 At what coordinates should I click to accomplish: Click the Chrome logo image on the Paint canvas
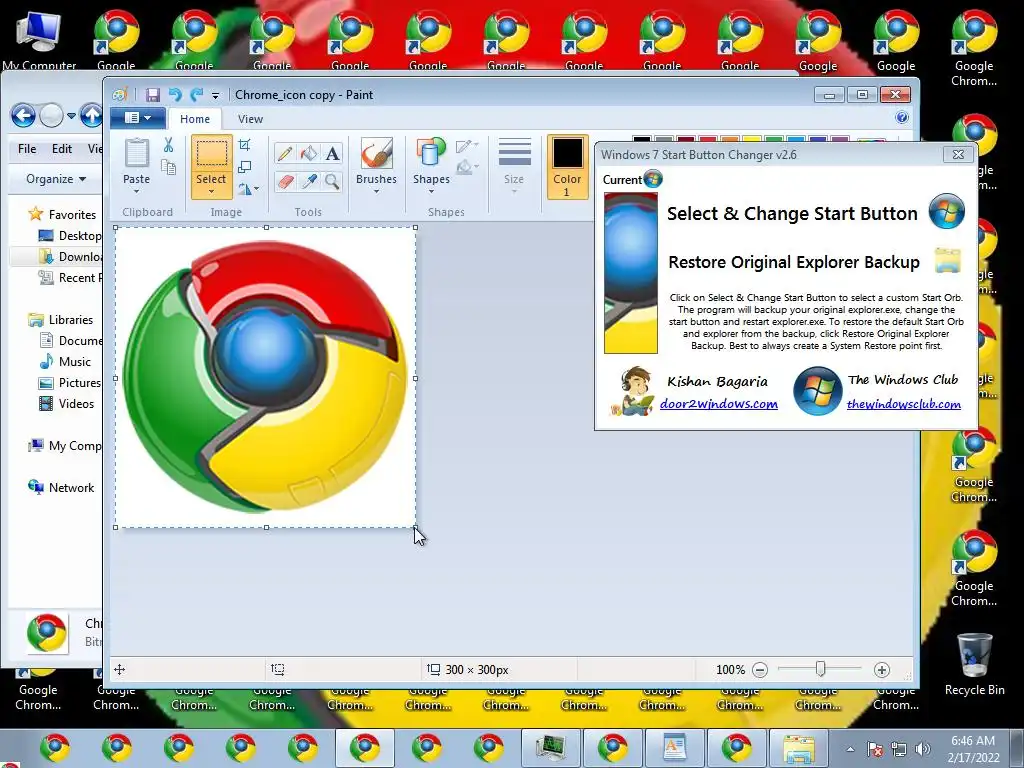pyautogui.click(x=266, y=377)
